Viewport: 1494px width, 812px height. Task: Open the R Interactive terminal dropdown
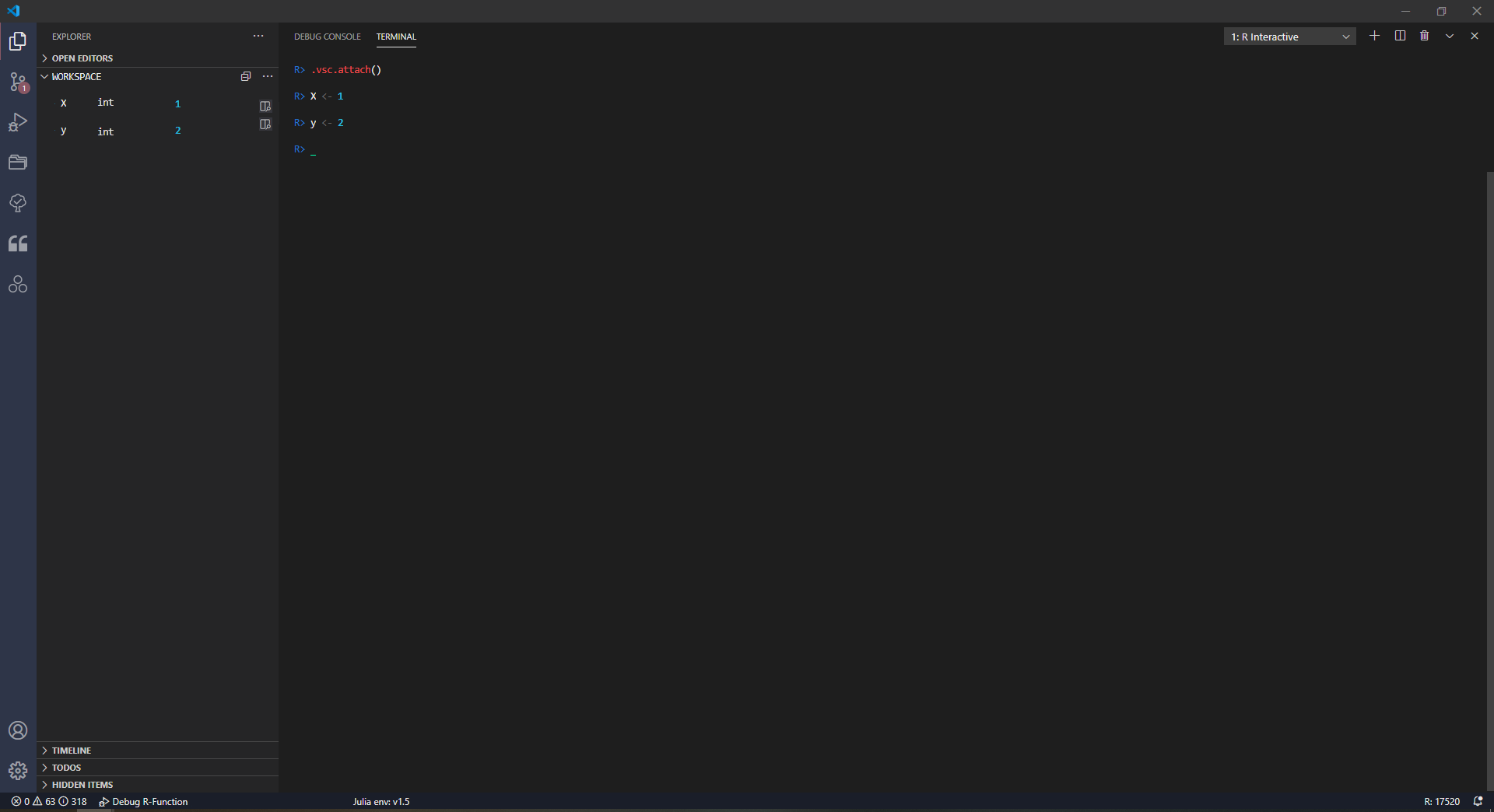pos(1289,37)
